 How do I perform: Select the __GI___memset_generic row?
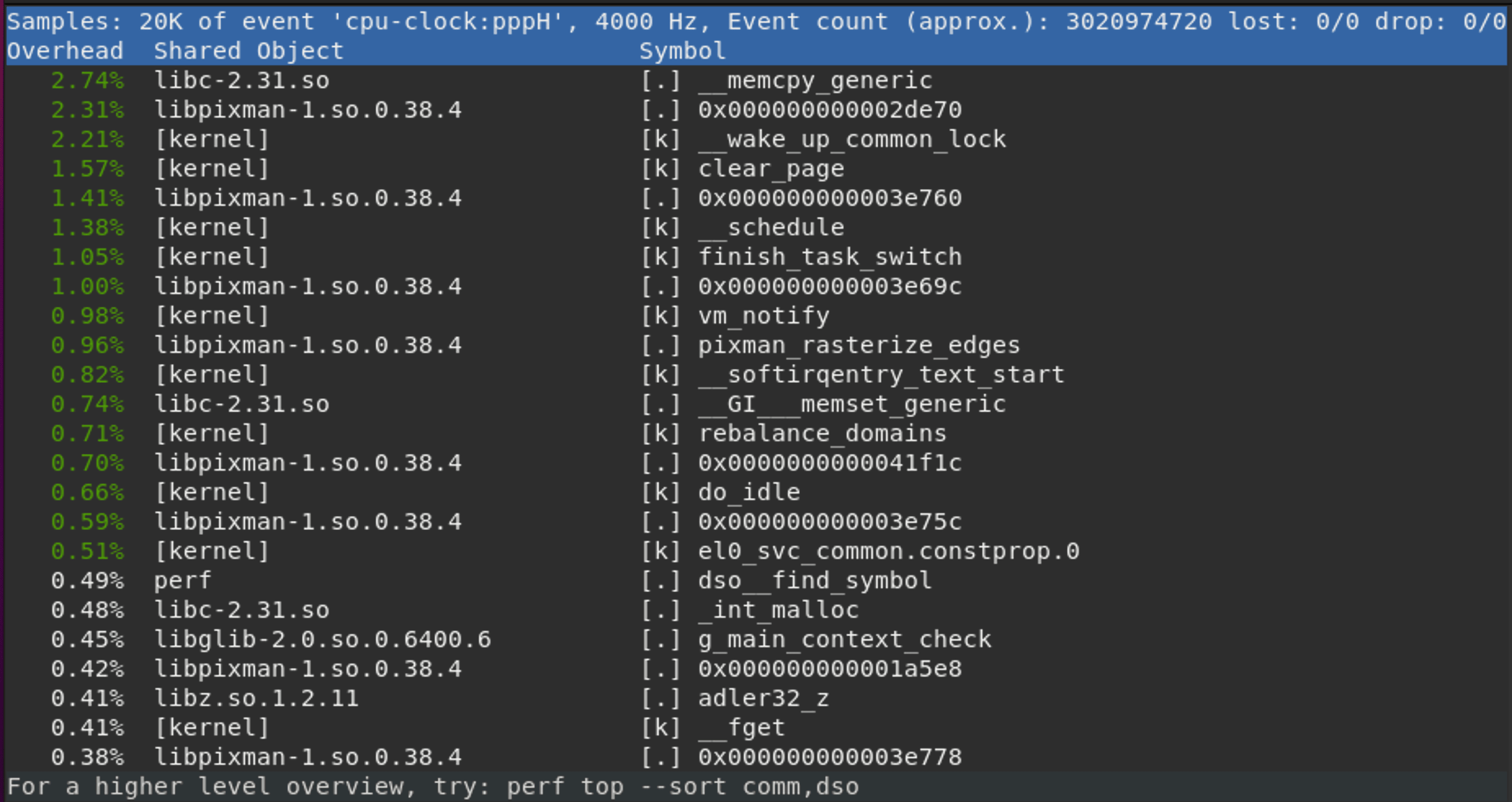pos(756,404)
